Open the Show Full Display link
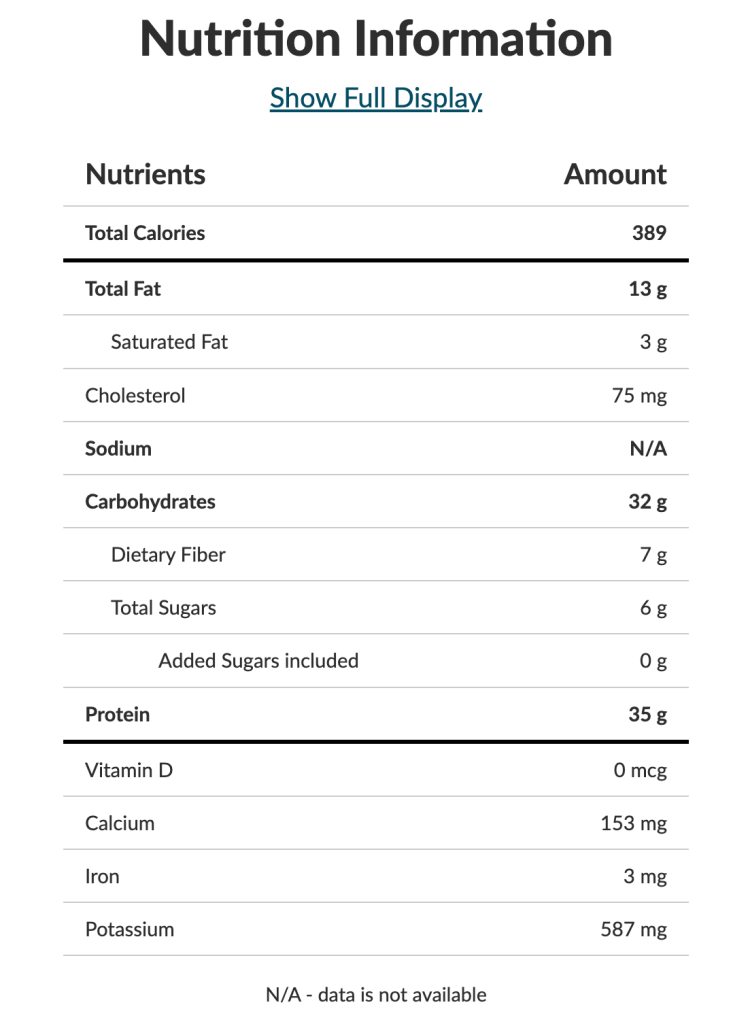This screenshot has width=748, height=1024. [x=376, y=99]
